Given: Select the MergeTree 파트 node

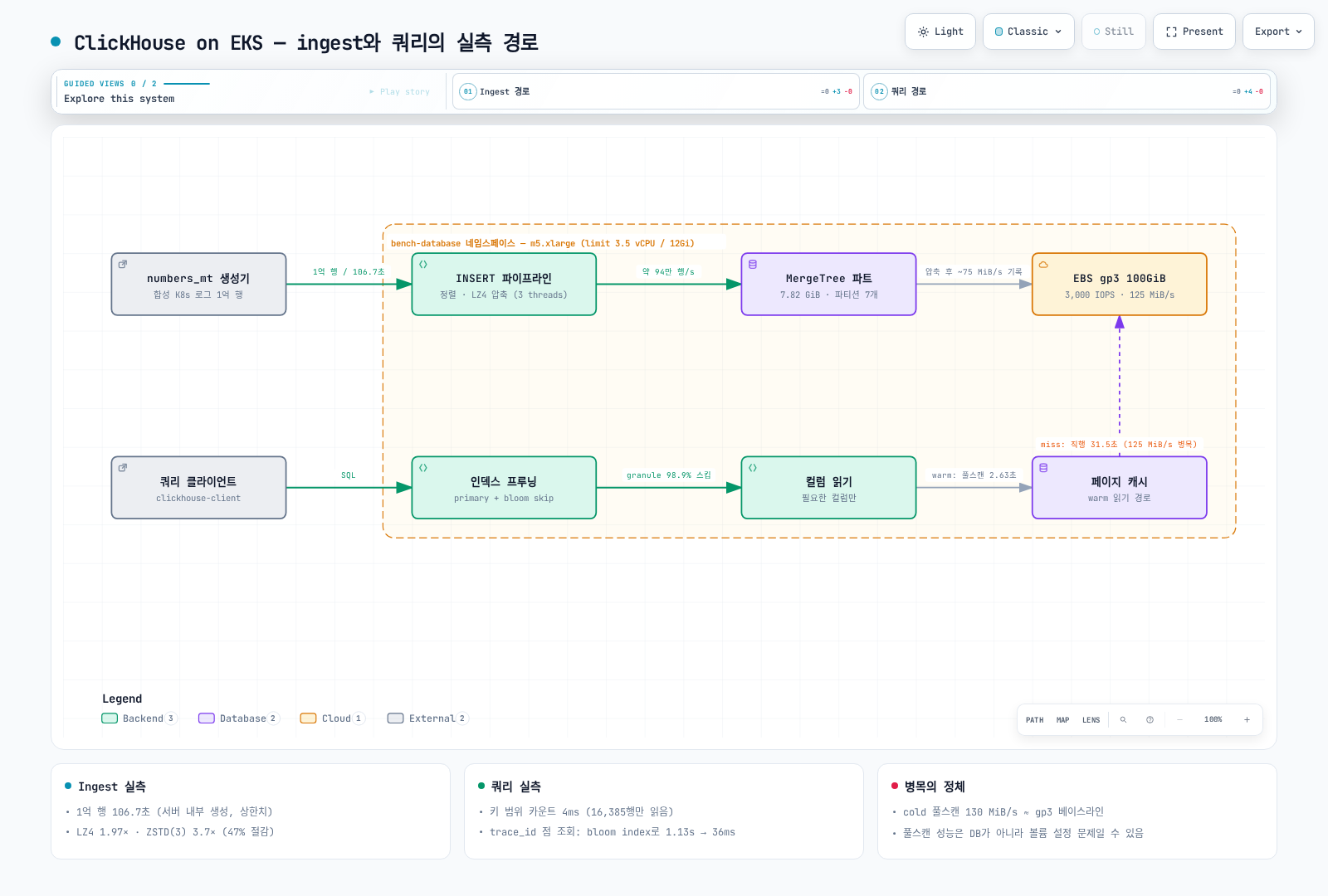Looking at the screenshot, I should [x=828, y=285].
